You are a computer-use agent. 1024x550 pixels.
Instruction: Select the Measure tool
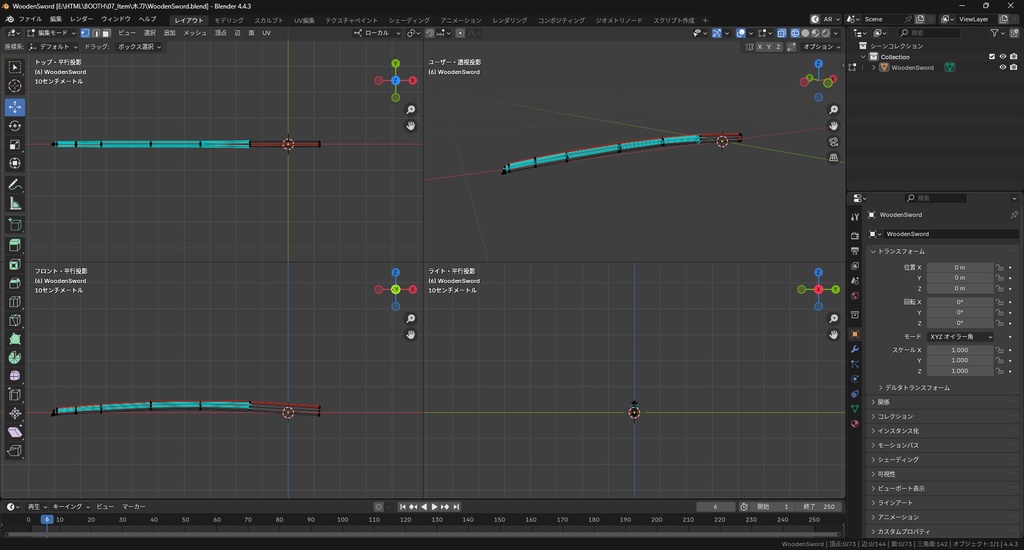[14, 204]
